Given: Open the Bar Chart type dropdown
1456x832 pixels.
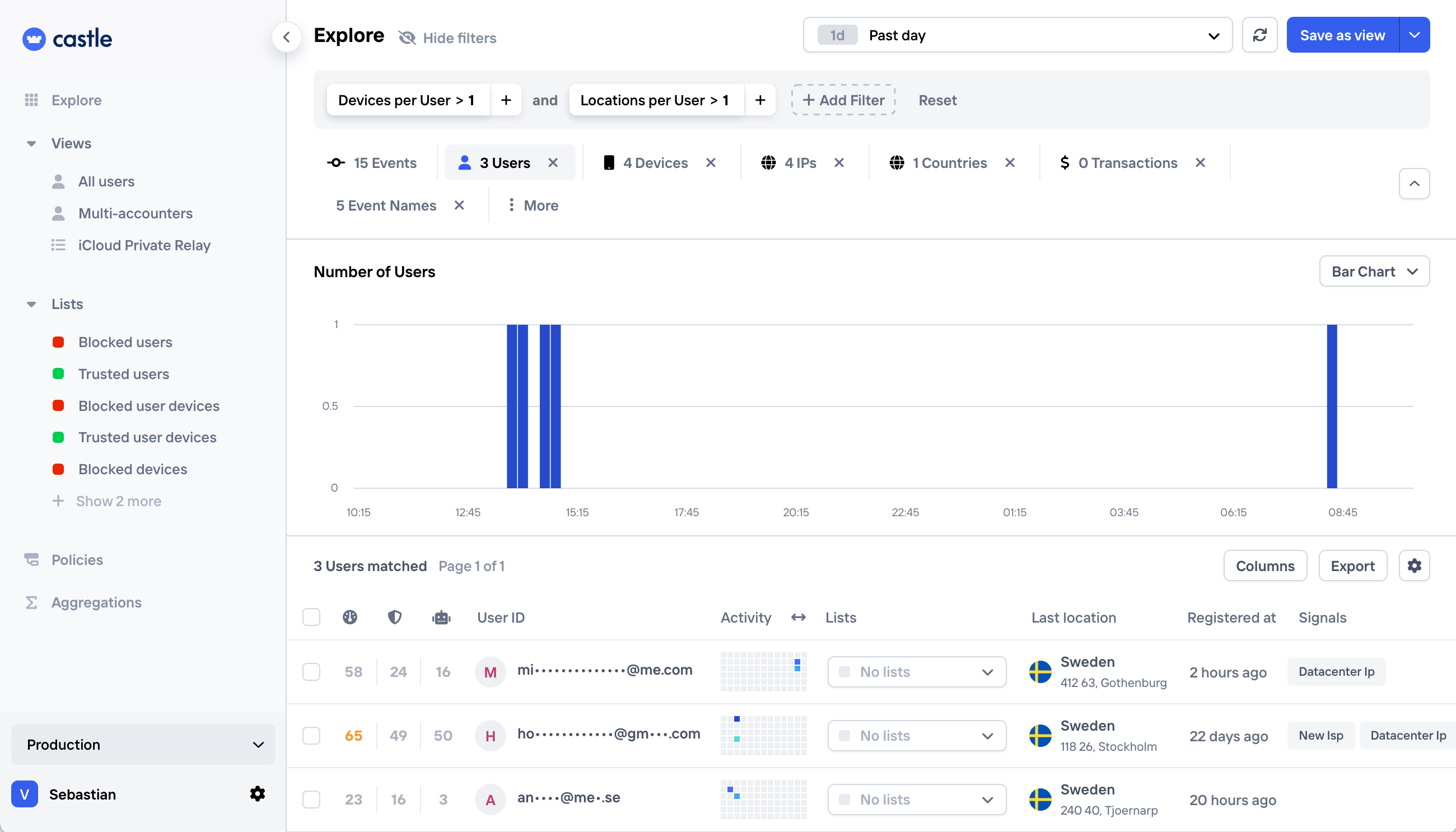Looking at the screenshot, I should coord(1374,272).
